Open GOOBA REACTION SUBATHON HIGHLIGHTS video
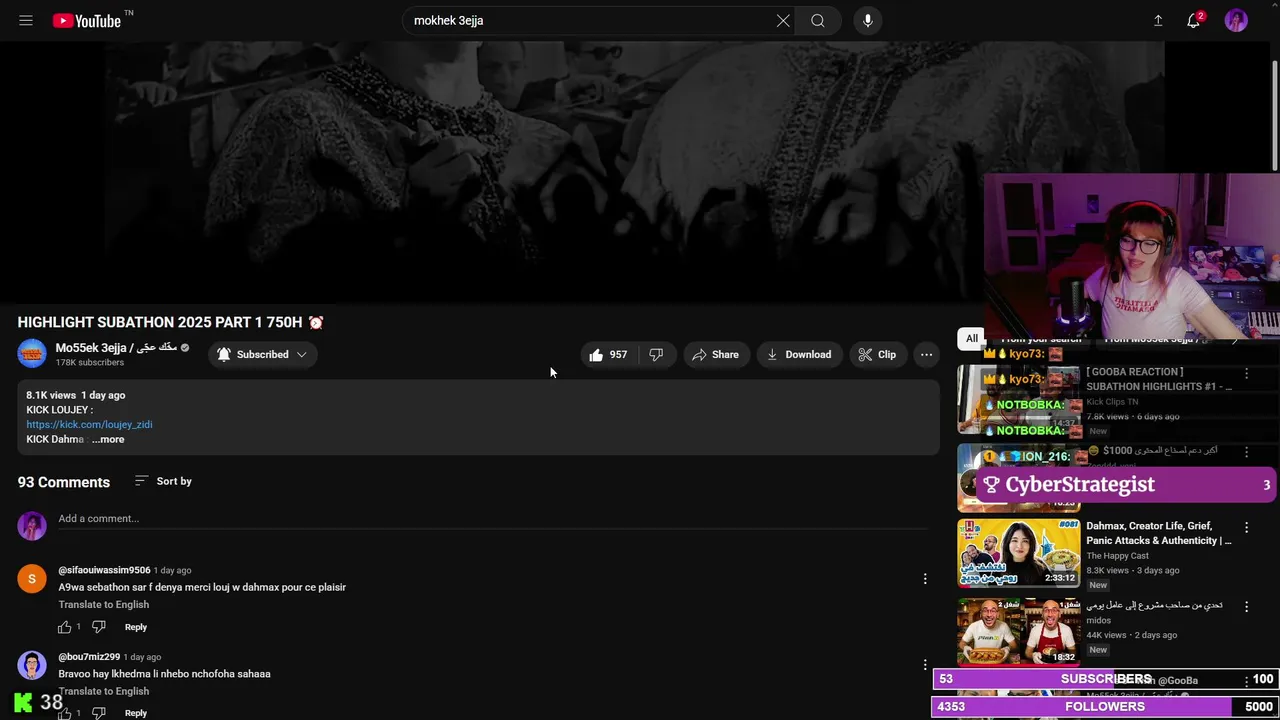Image resolution: width=1280 pixels, height=720 pixels. pos(1159,379)
